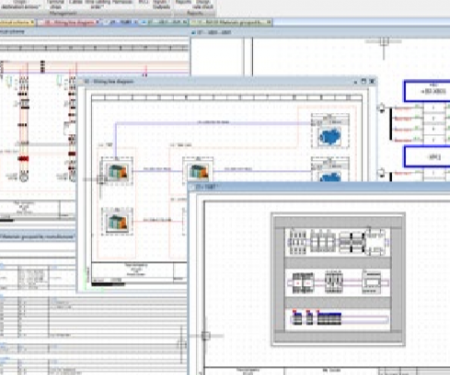
Task: Select the yellow electrical scheme tab
Action: pyautogui.click(x=17, y=22)
